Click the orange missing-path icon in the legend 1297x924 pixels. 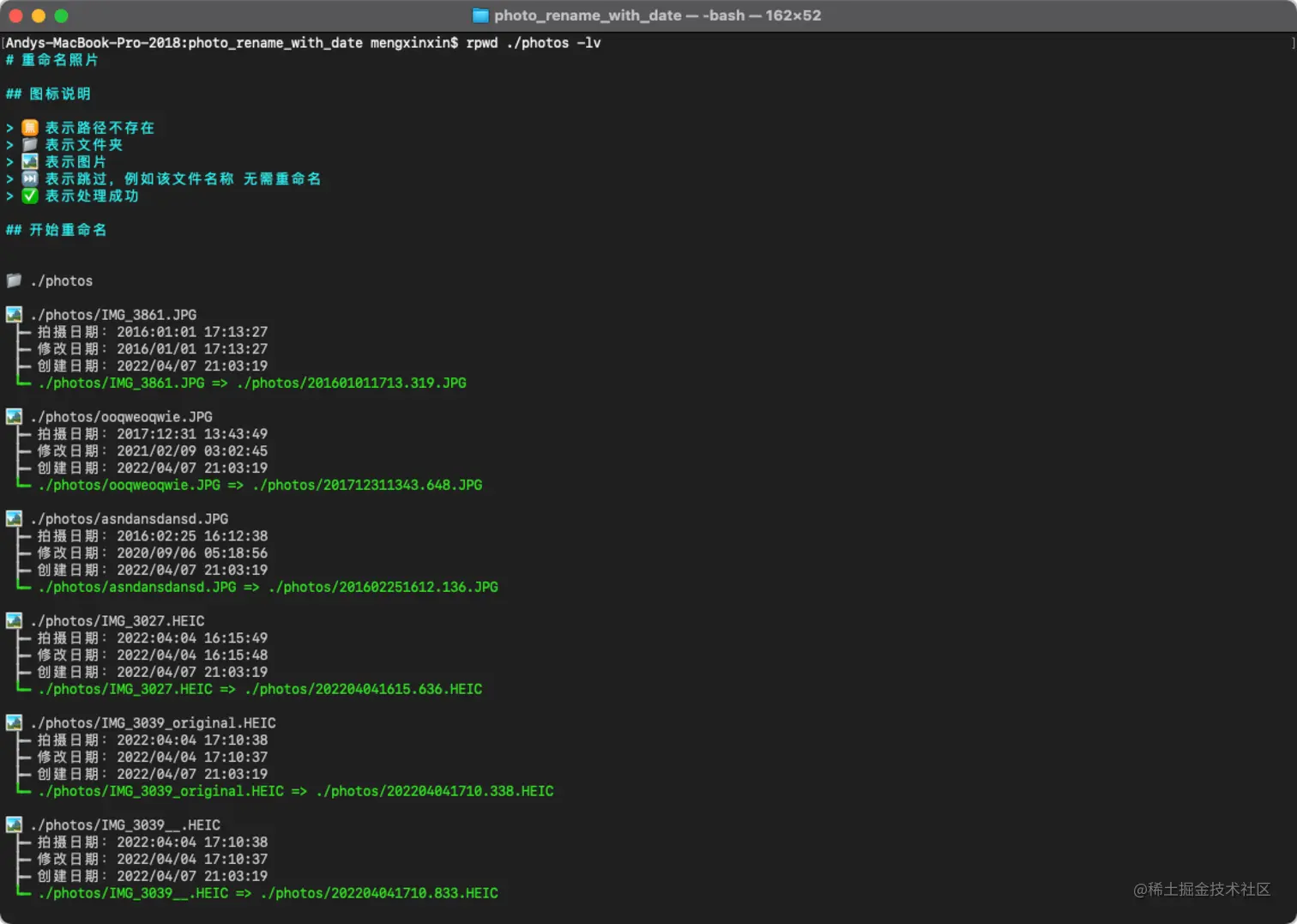[30, 128]
